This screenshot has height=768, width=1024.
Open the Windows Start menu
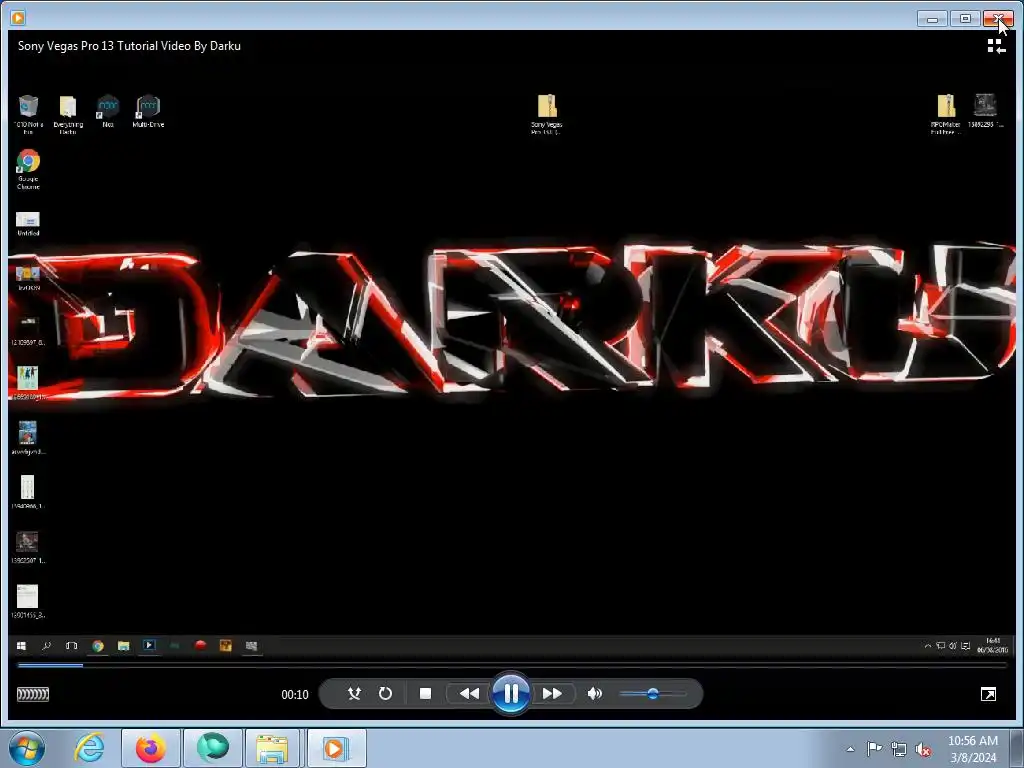[27, 748]
